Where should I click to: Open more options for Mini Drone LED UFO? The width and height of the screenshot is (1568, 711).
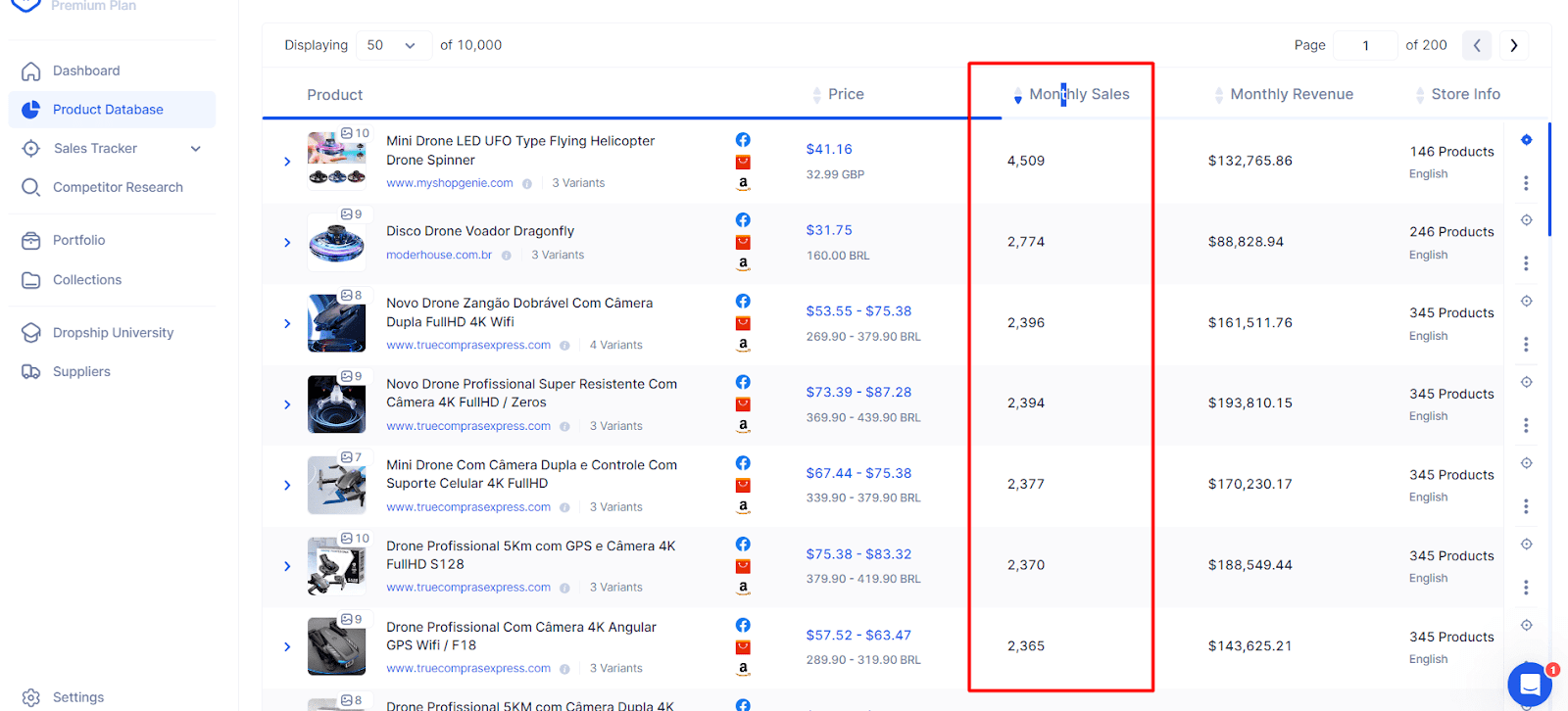pyautogui.click(x=1526, y=183)
